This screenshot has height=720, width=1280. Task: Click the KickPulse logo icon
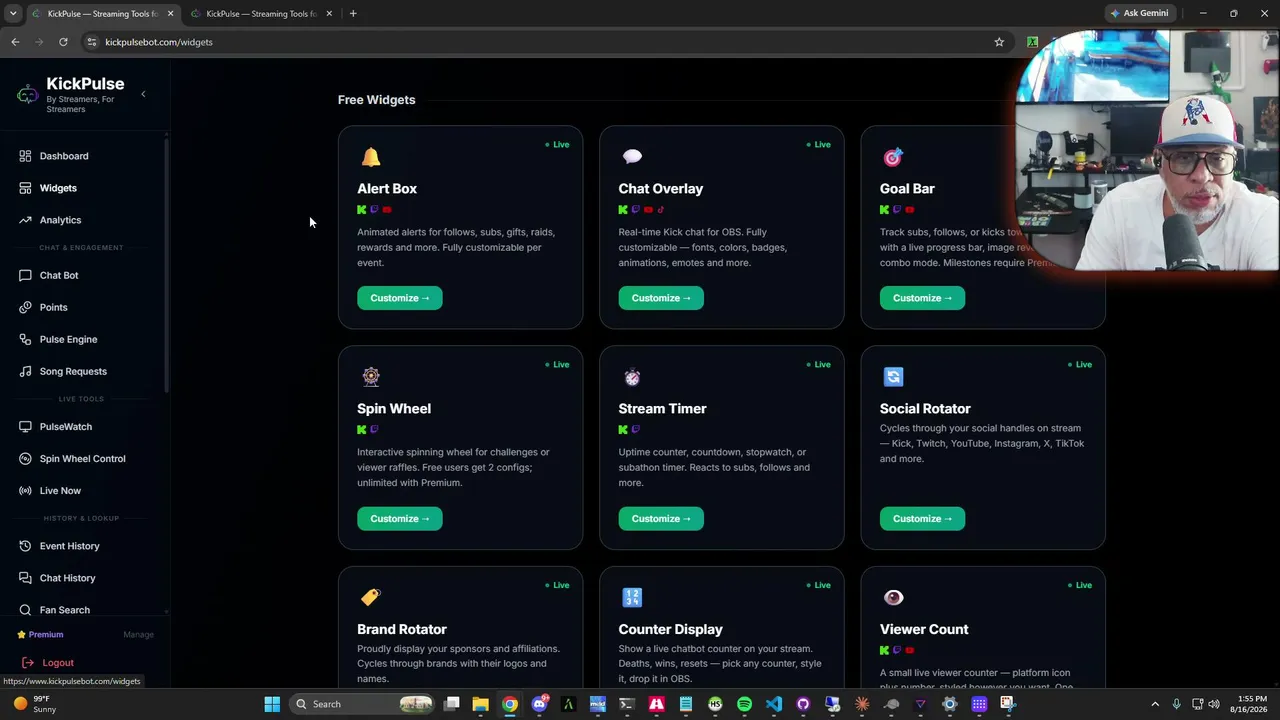click(x=27, y=94)
